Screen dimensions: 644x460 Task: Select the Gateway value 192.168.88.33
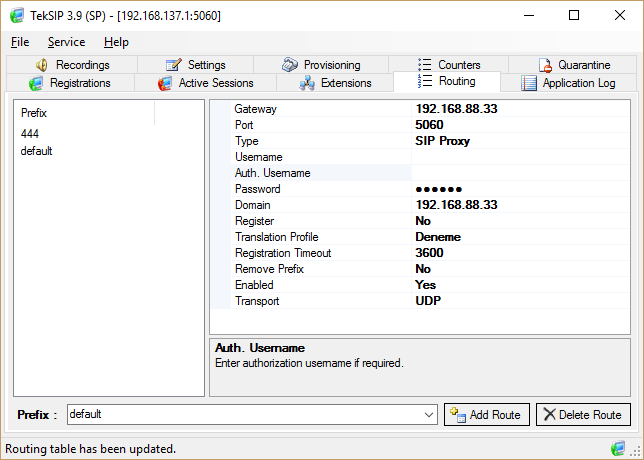[x=456, y=108]
